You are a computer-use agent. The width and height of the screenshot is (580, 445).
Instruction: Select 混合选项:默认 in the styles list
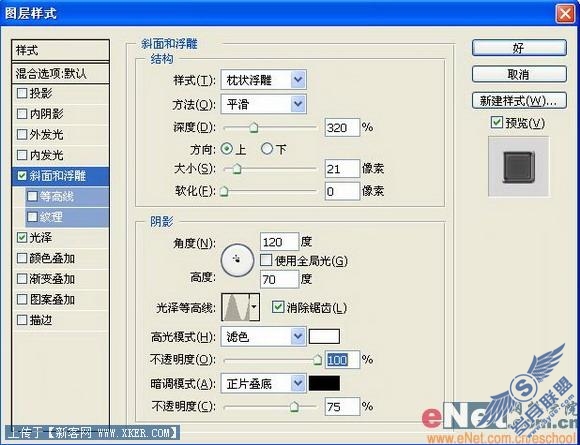pos(61,74)
